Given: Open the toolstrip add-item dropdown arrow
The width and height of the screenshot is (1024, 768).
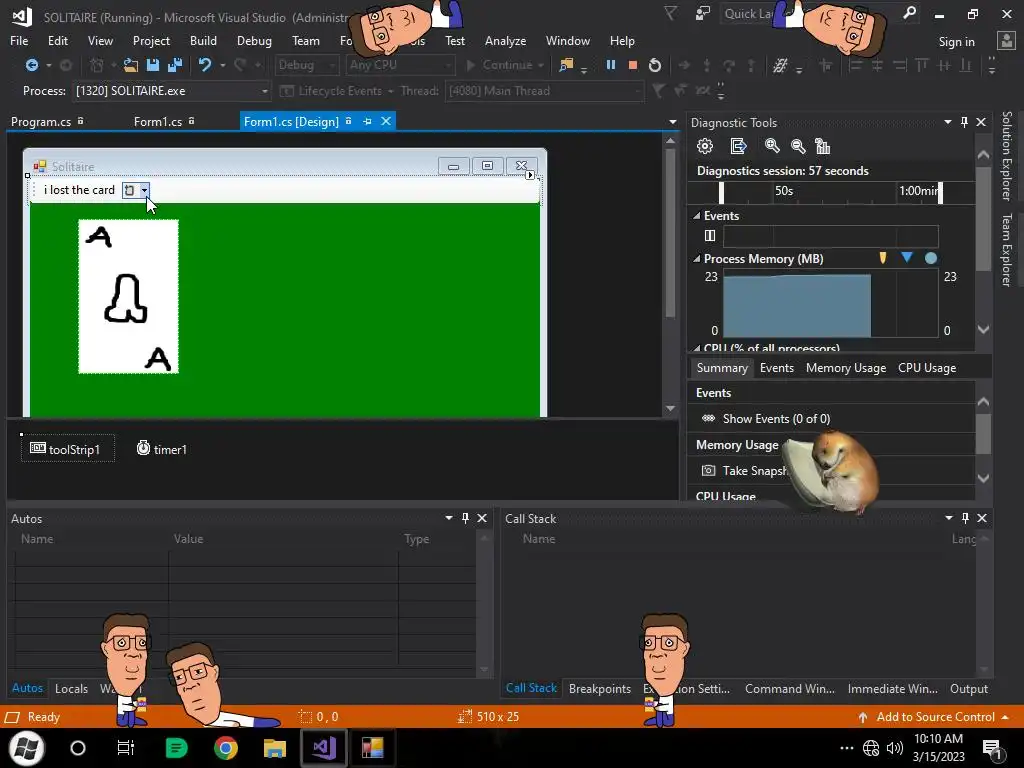Looking at the screenshot, I should coord(144,190).
